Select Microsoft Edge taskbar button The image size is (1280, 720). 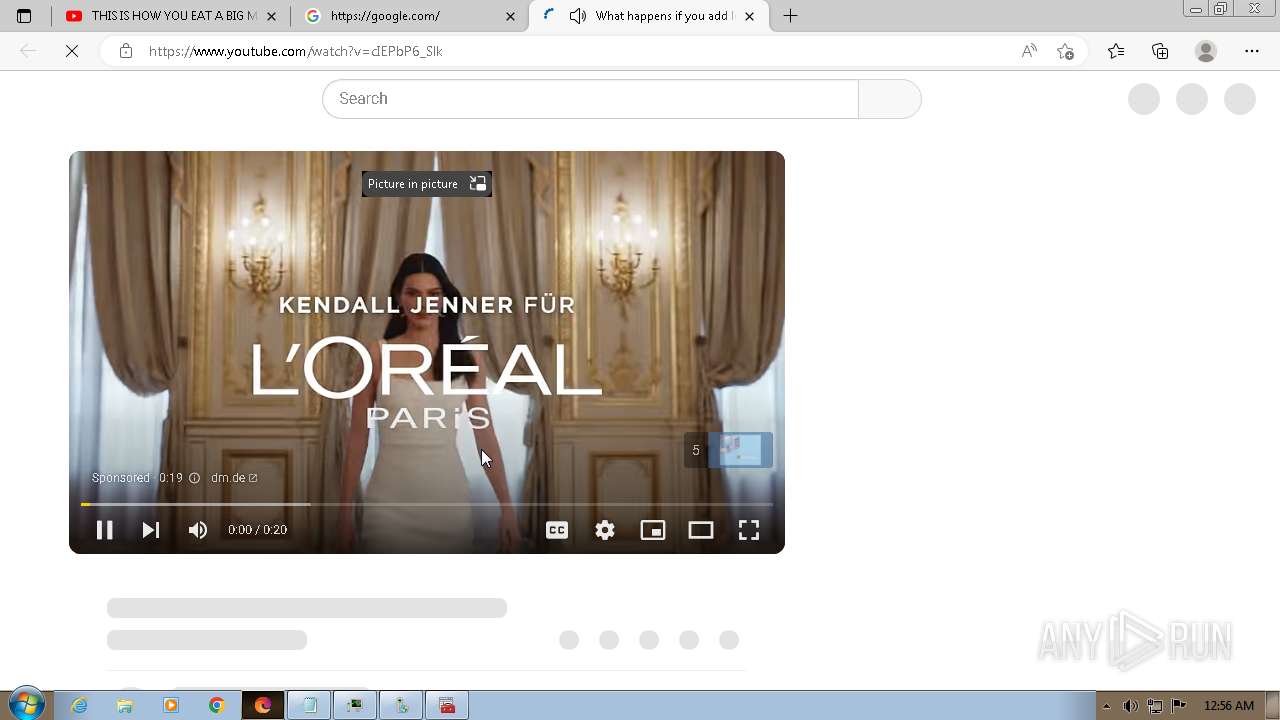[x=263, y=706]
